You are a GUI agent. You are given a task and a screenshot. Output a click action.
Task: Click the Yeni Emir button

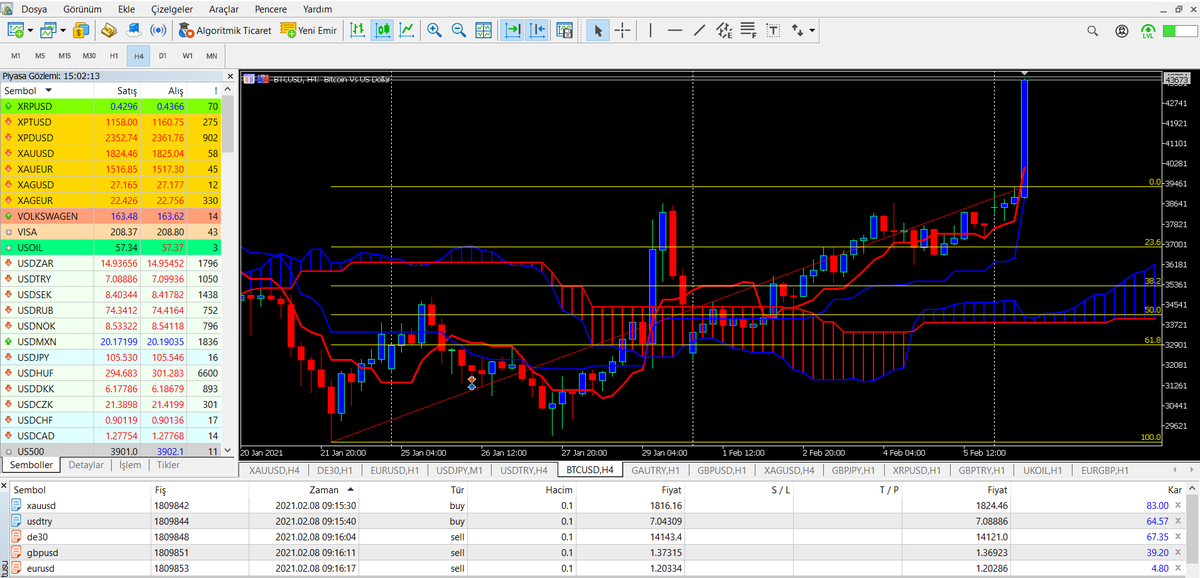tap(308, 30)
